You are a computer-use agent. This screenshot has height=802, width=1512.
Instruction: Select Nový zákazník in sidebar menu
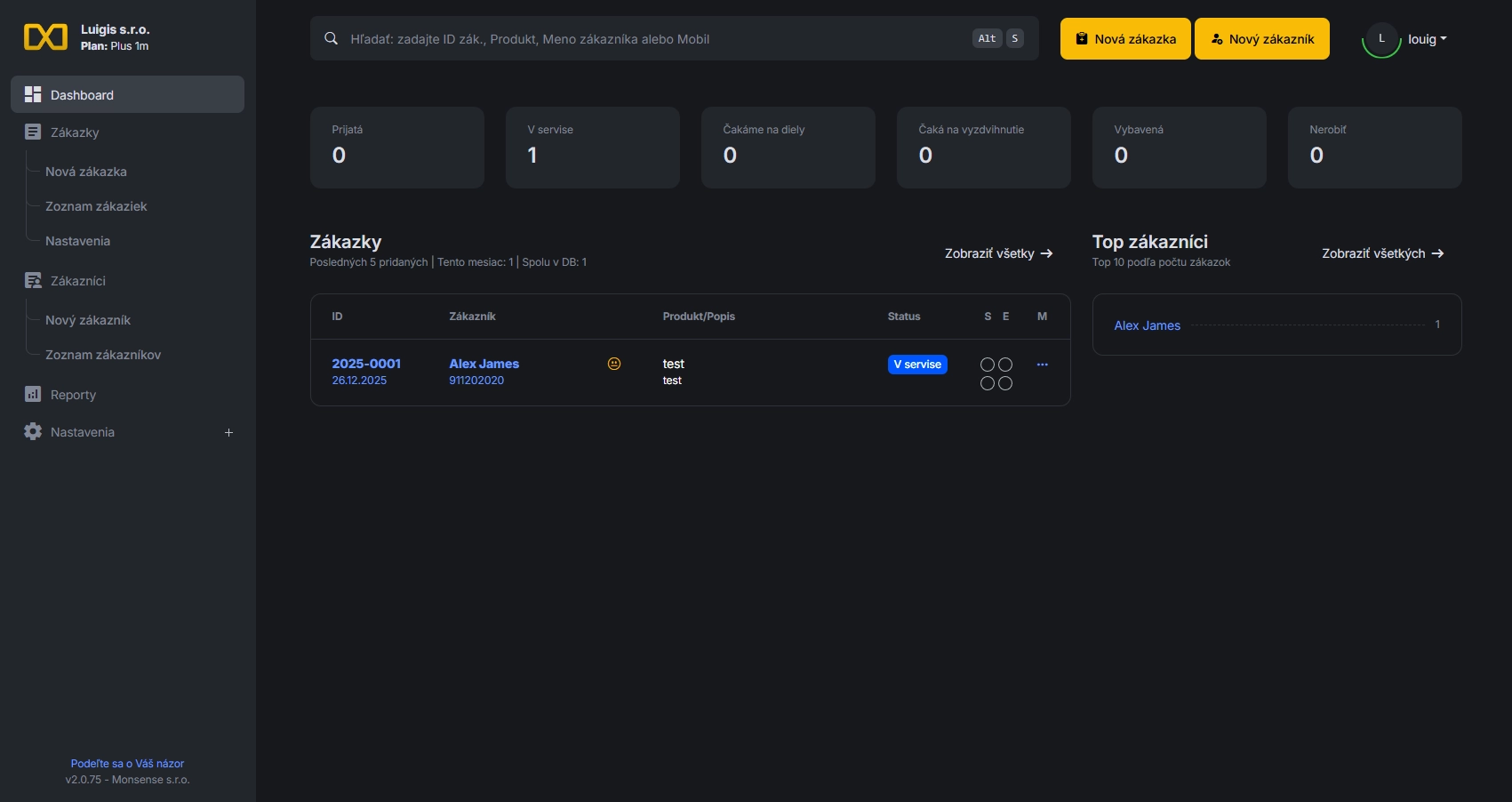pyautogui.click(x=88, y=320)
